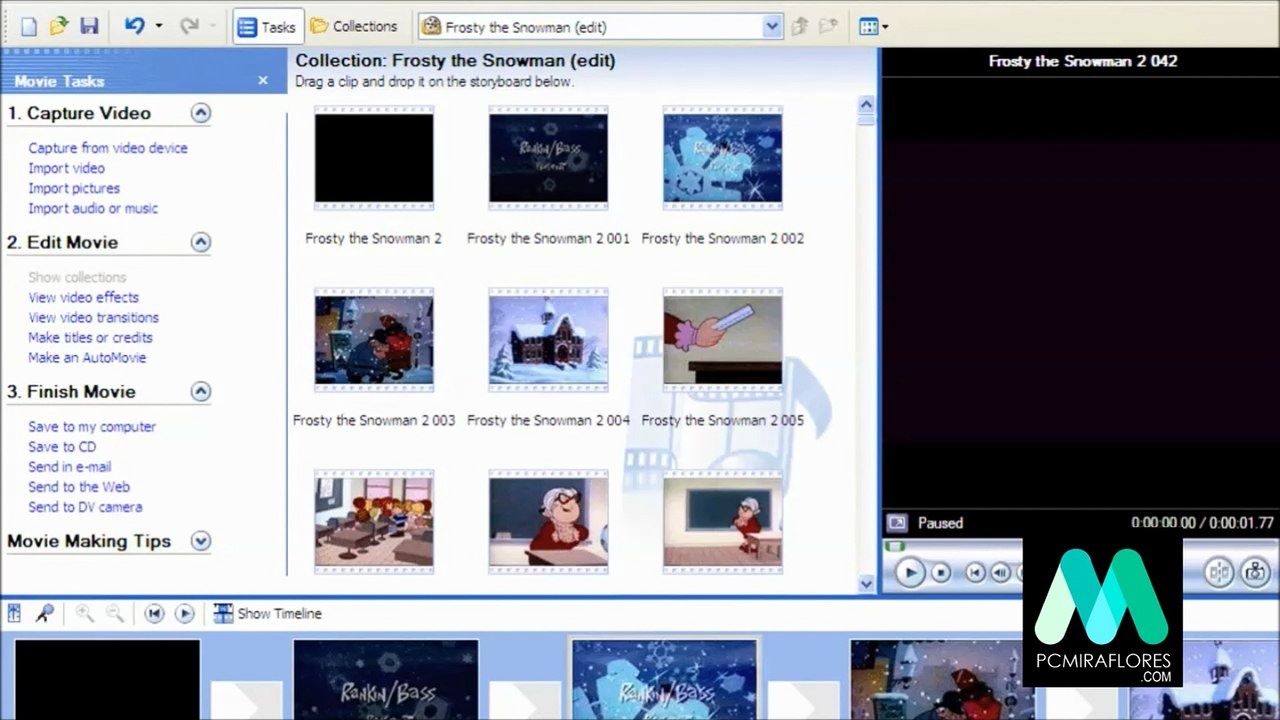Stop playback in the preview monitor
Screen dimensions: 1280x720
[941, 573]
